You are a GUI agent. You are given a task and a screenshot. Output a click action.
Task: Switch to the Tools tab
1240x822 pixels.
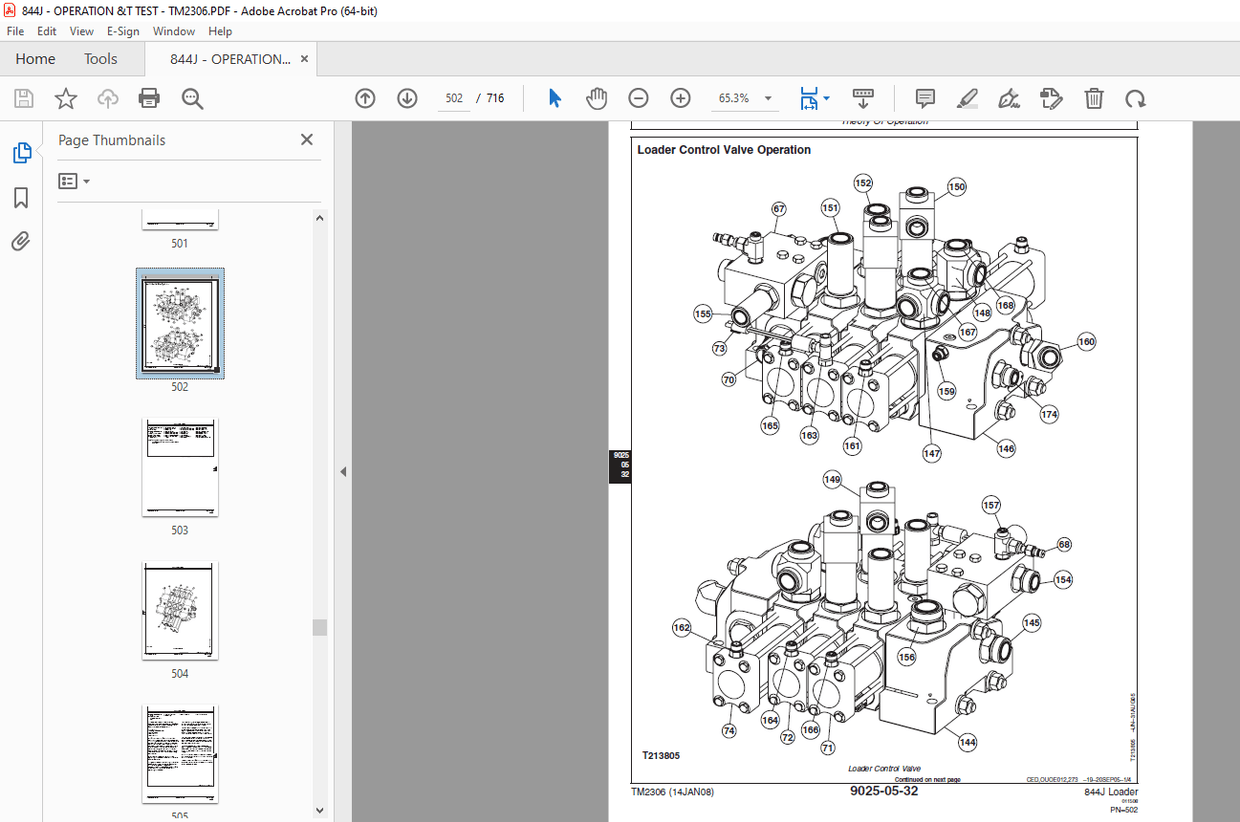tap(100, 59)
